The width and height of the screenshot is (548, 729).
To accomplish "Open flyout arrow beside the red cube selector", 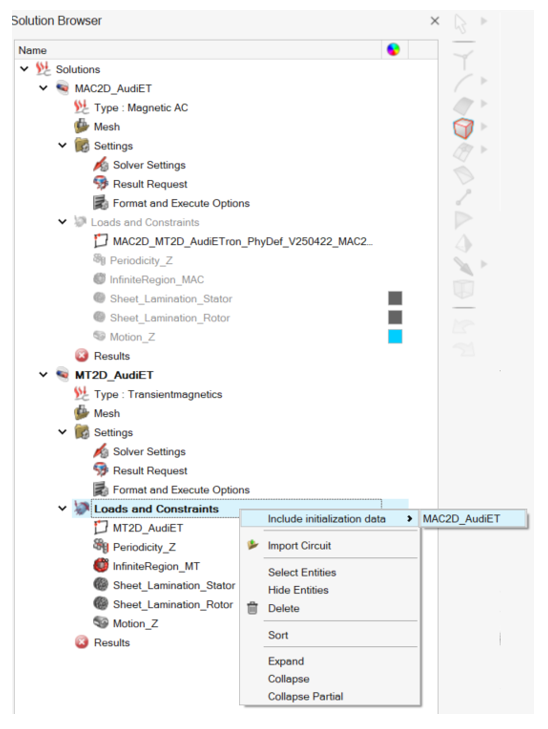I will (484, 126).
